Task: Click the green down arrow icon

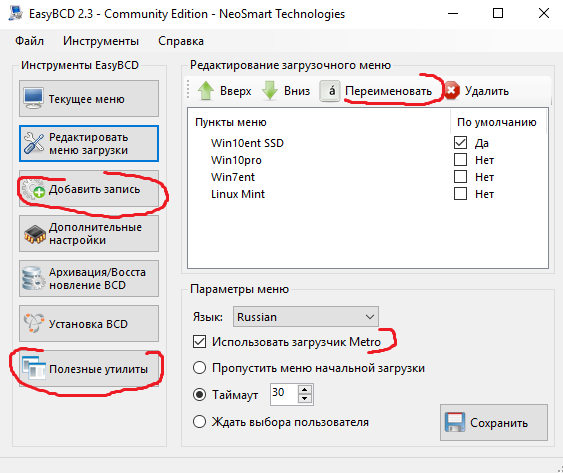Action: coord(270,91)
